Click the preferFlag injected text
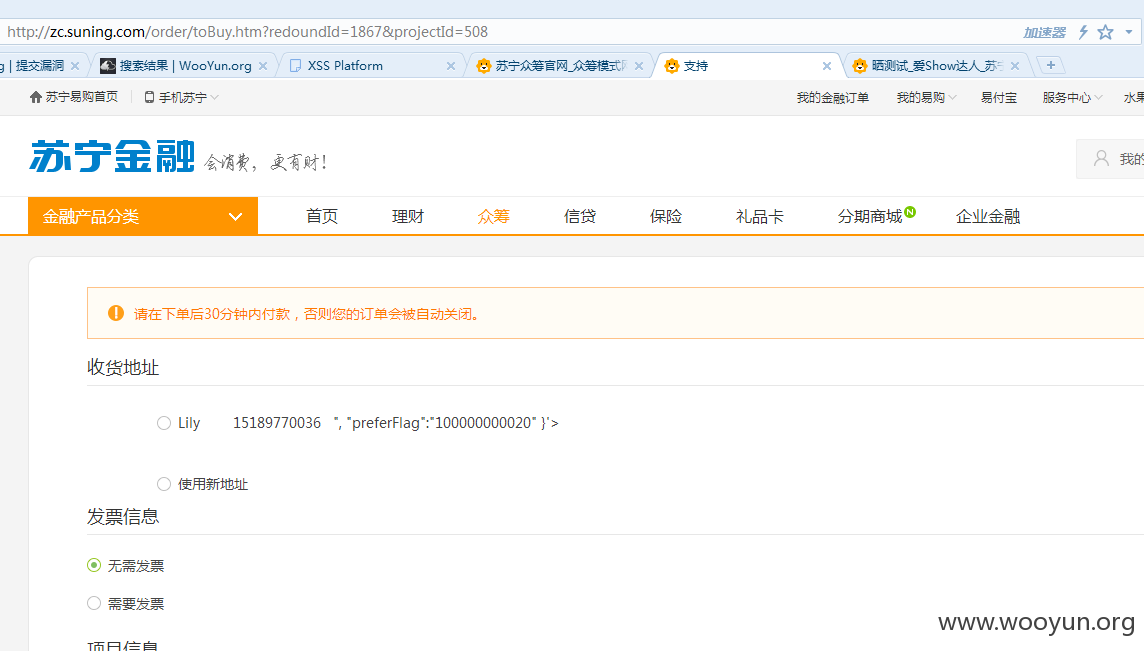This screenshot has width=1144, height=651. 446,423
